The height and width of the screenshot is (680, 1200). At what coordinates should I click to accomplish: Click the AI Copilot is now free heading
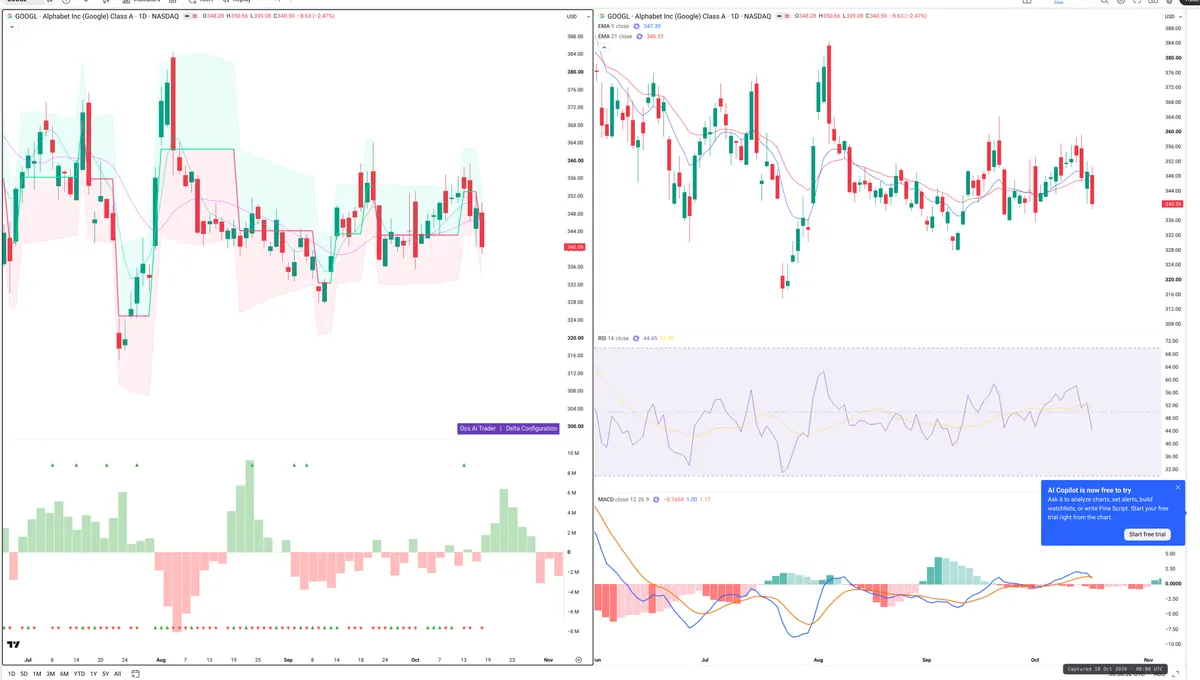pyautogui.click(x=1090, y=490)
